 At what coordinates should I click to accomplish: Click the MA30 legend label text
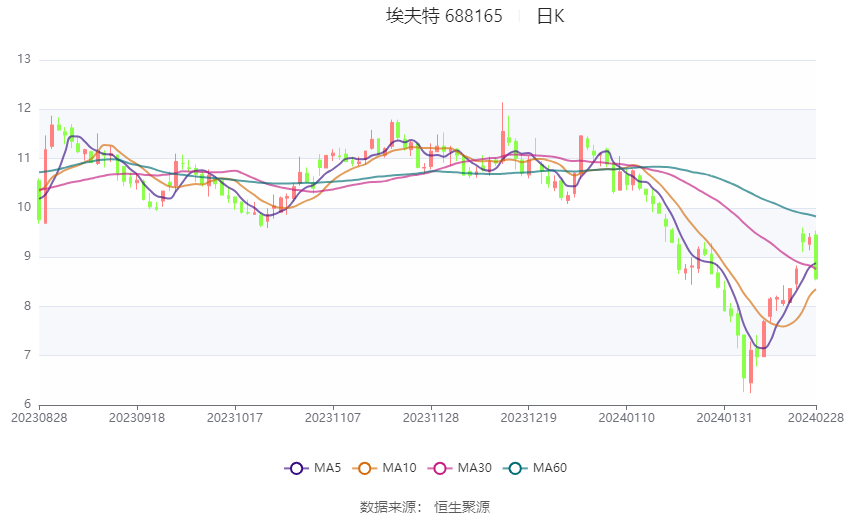[x=474, y=468]
